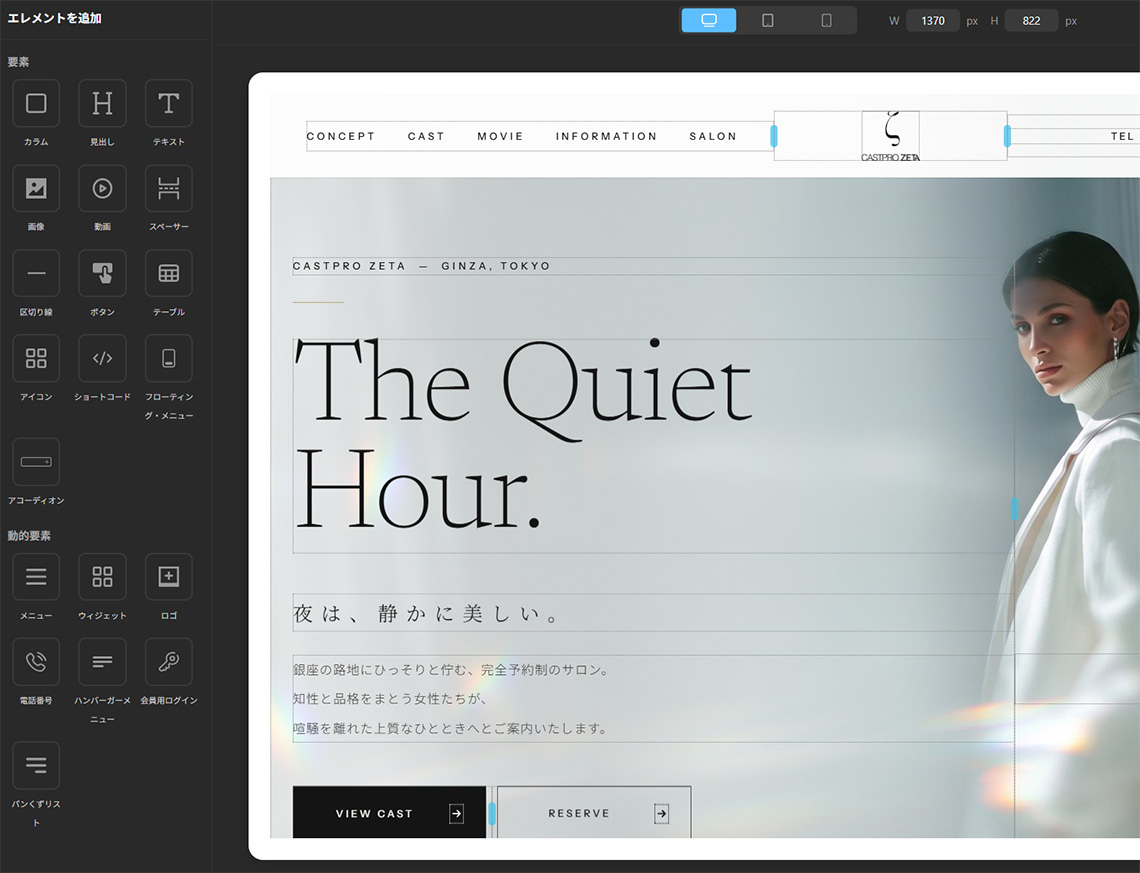Edit the canvas height field showing 822
Viewport: 1140px width, 873px height.
tap(1031, 20)
